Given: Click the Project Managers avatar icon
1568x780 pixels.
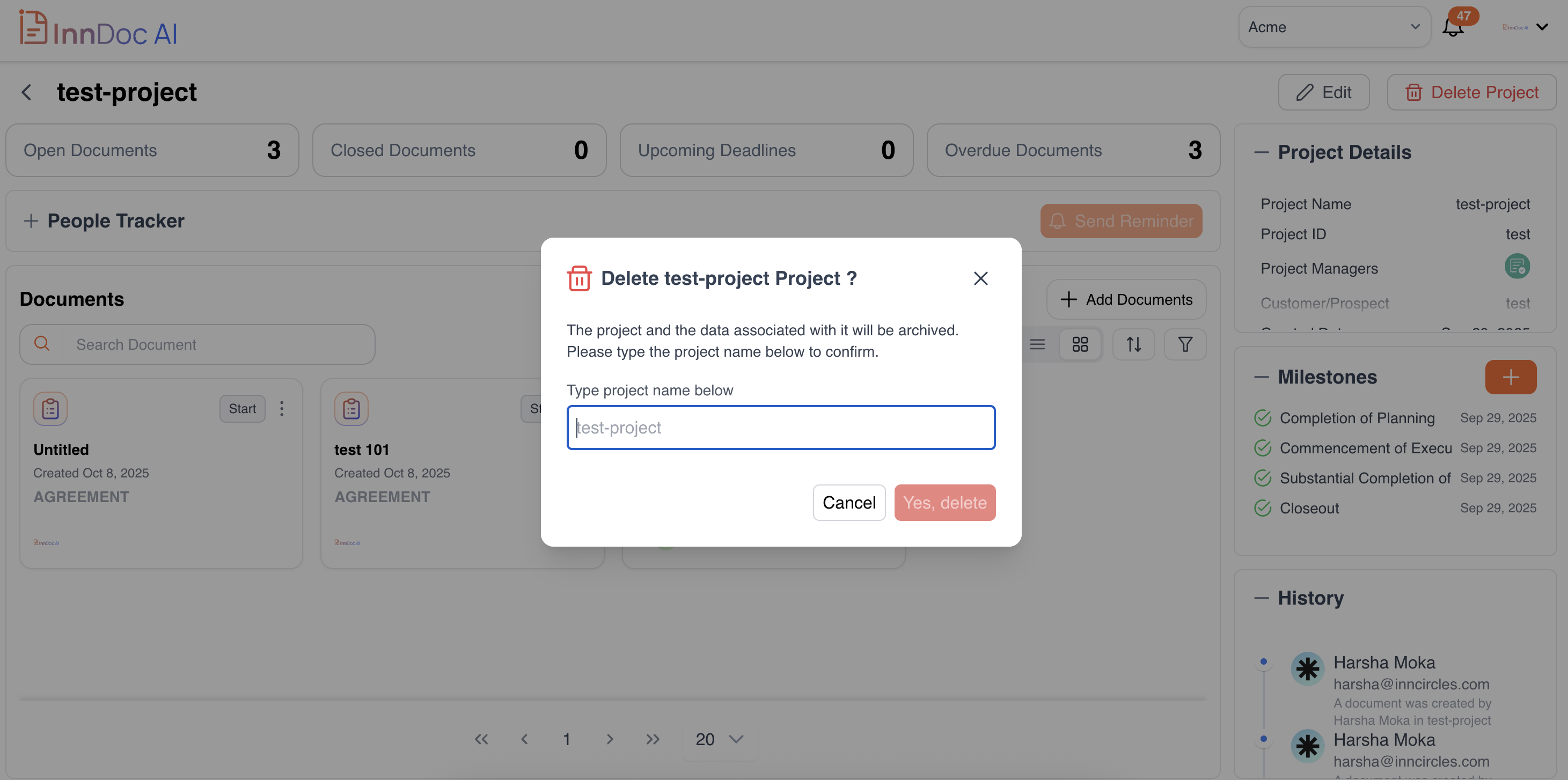Looking at the screenshot, I should click(x=1517, y=267).
